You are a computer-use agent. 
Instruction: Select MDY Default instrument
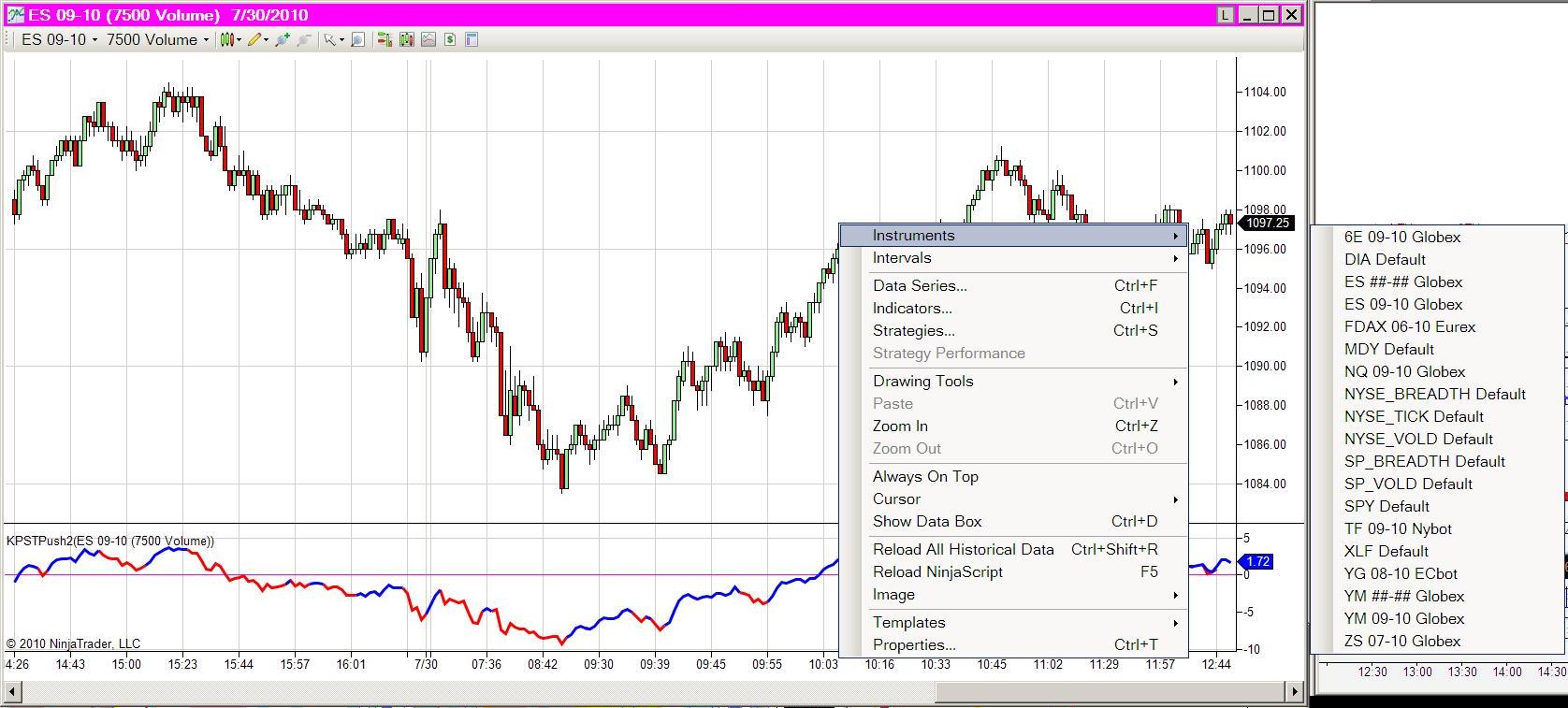(x=1438, y=350)
